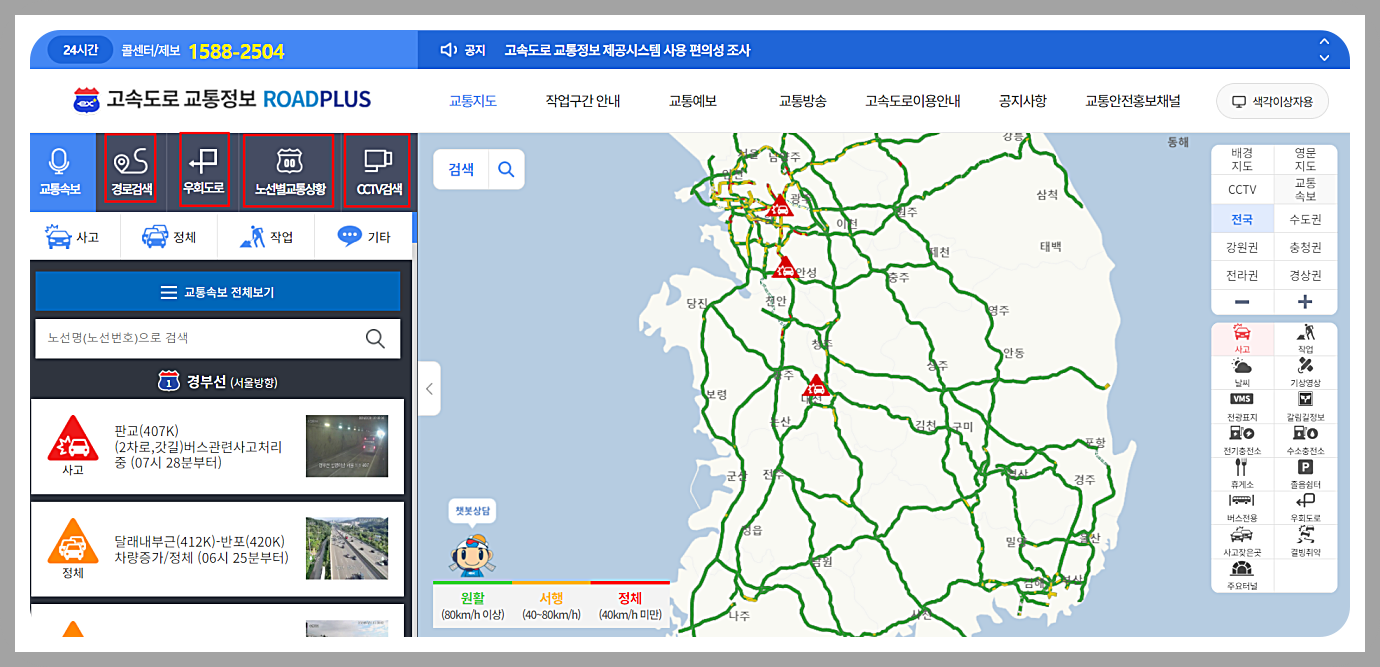Show 졸음쉼터 drowsy shelters on map
Screen dimensions: 1380x667
(x=1305, y=474)
